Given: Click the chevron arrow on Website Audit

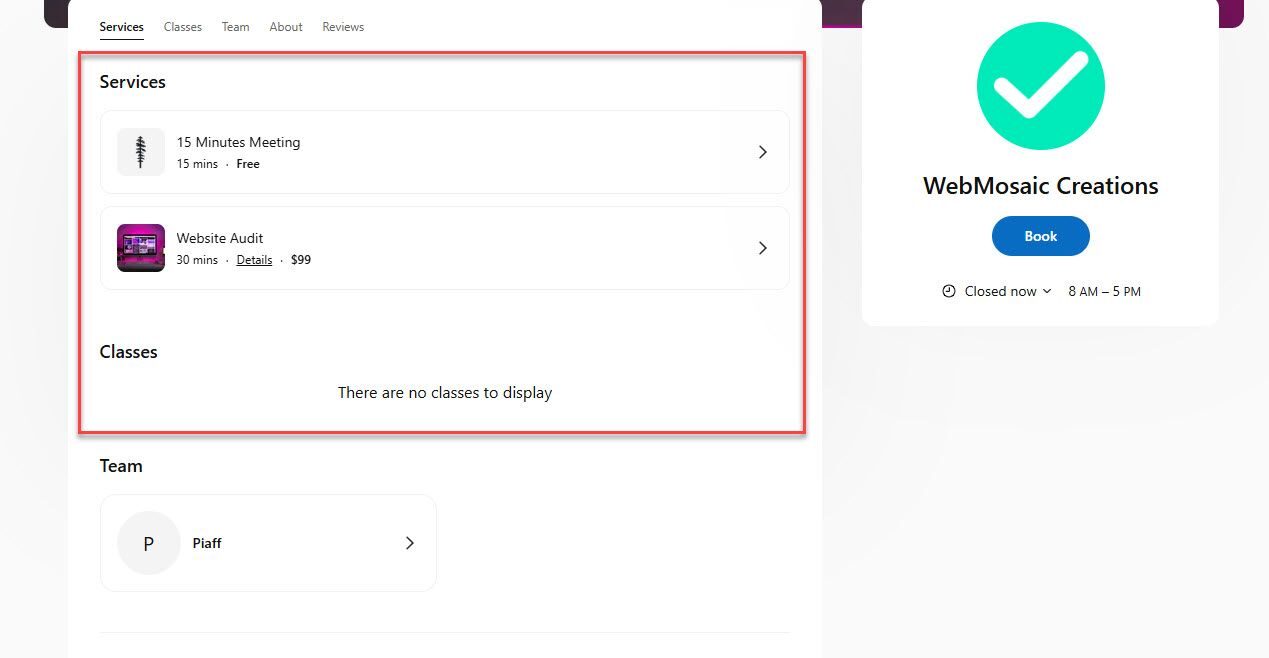Looking at the screenshot, I should 763,248.
